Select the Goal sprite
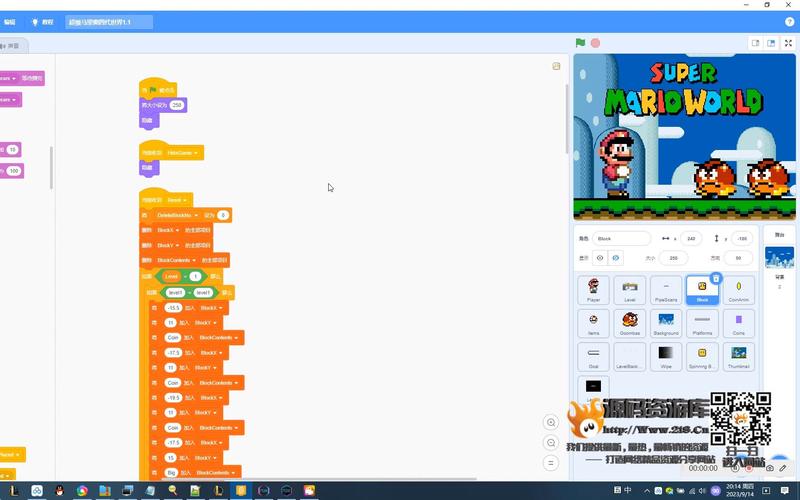Image resolution: width=800 pixels, height=500 pixels. [x=593, y=356]
